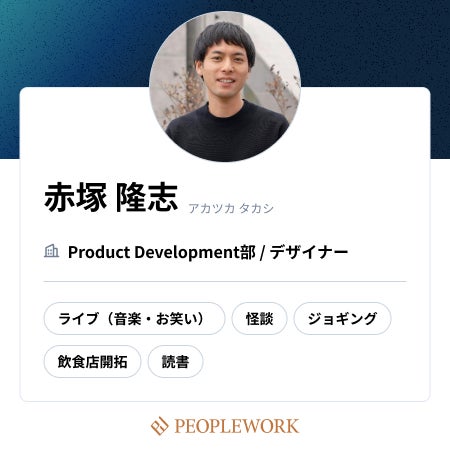Select the 怪談 tag
Viewport: 450px width, 450px height.
(x=259, y=318)
